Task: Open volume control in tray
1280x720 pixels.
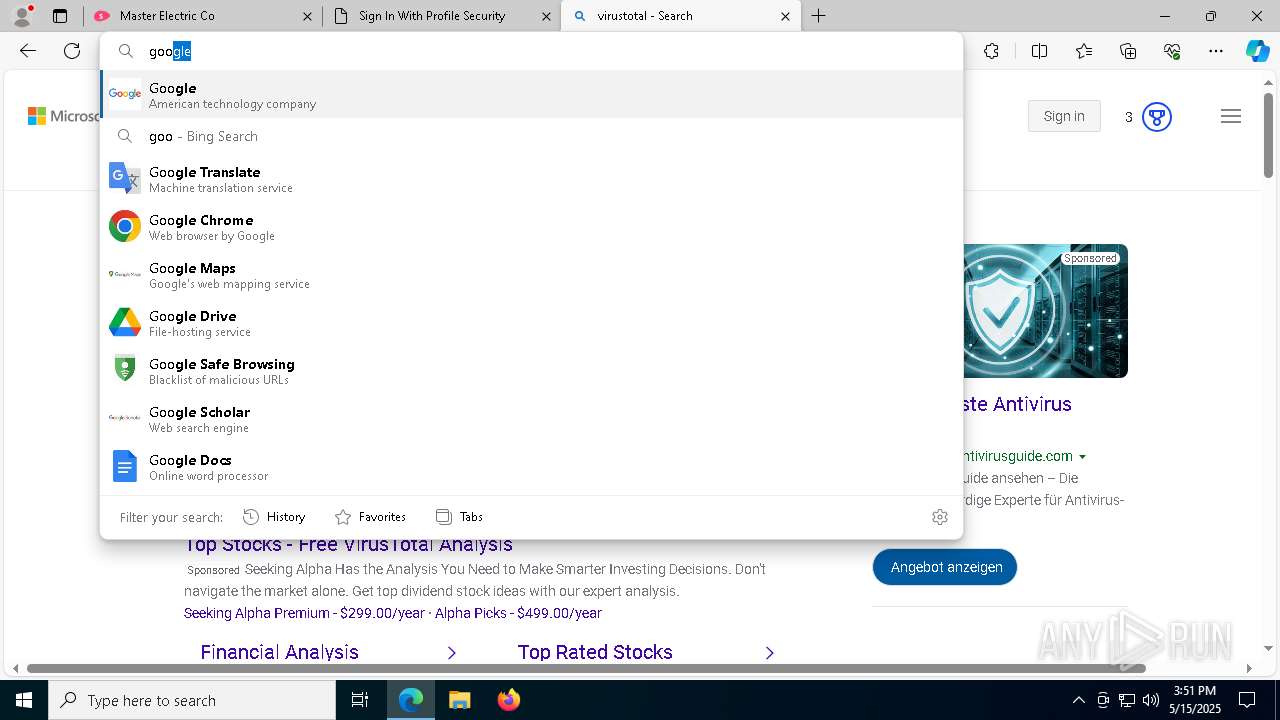Action: [x=1151, y=700]
